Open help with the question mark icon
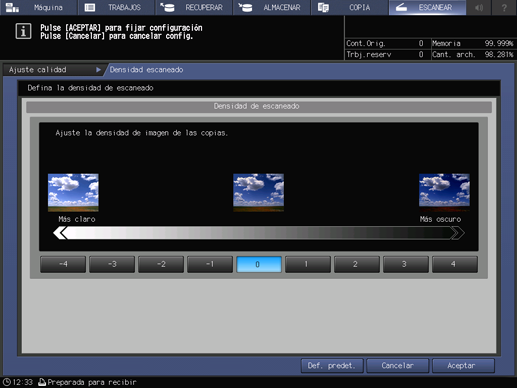The width and height of the screenshot is (517, 388). point(504,7)
